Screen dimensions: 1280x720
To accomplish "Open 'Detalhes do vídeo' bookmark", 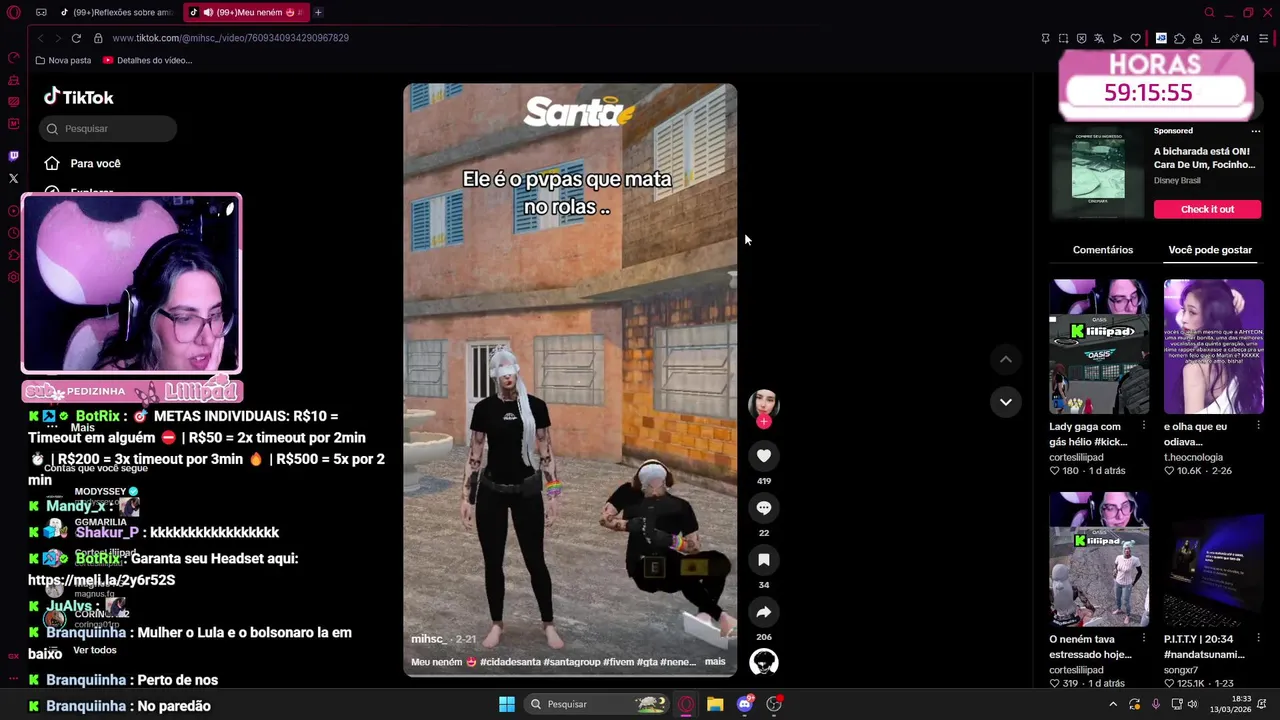I will [x=147, y=60].
